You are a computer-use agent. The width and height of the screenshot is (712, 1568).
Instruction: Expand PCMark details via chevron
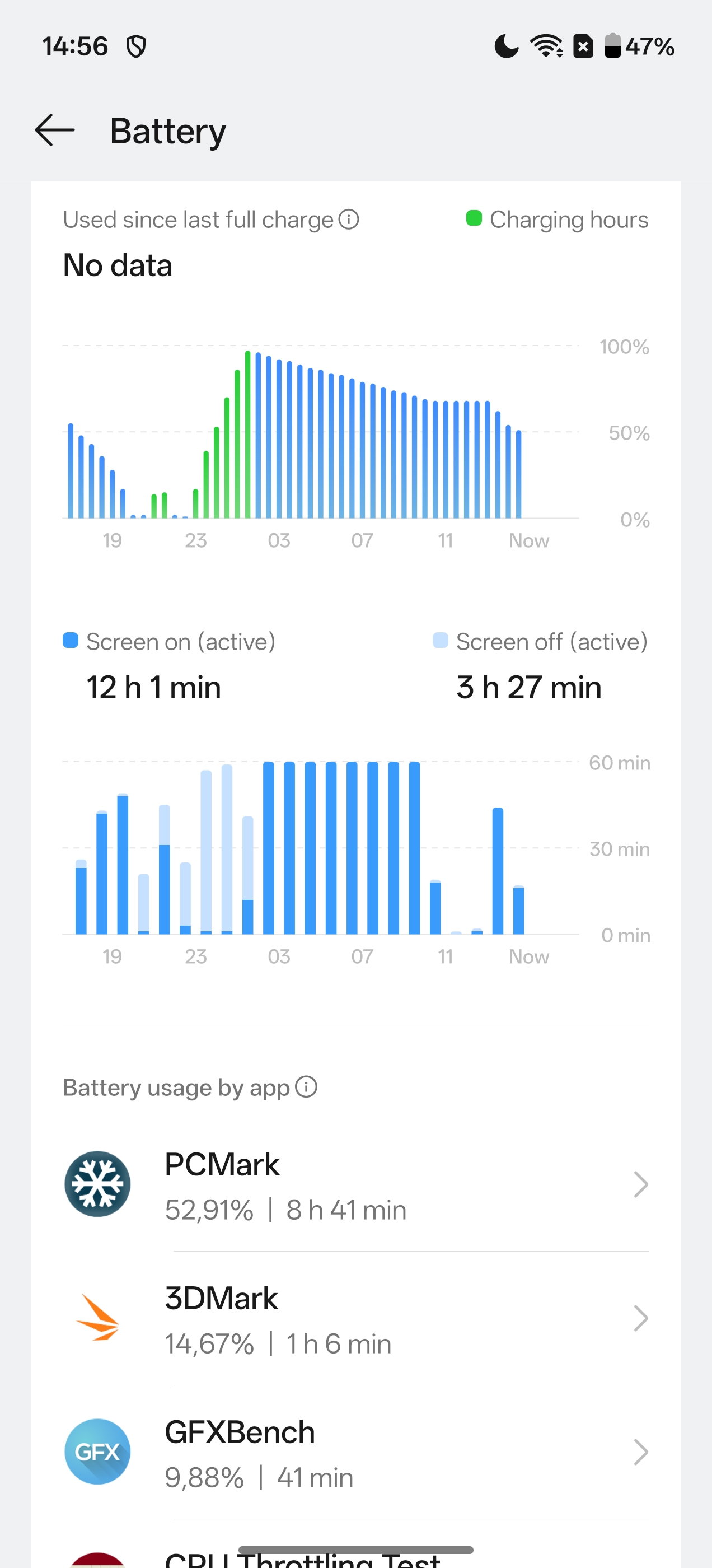point(640,1184)
